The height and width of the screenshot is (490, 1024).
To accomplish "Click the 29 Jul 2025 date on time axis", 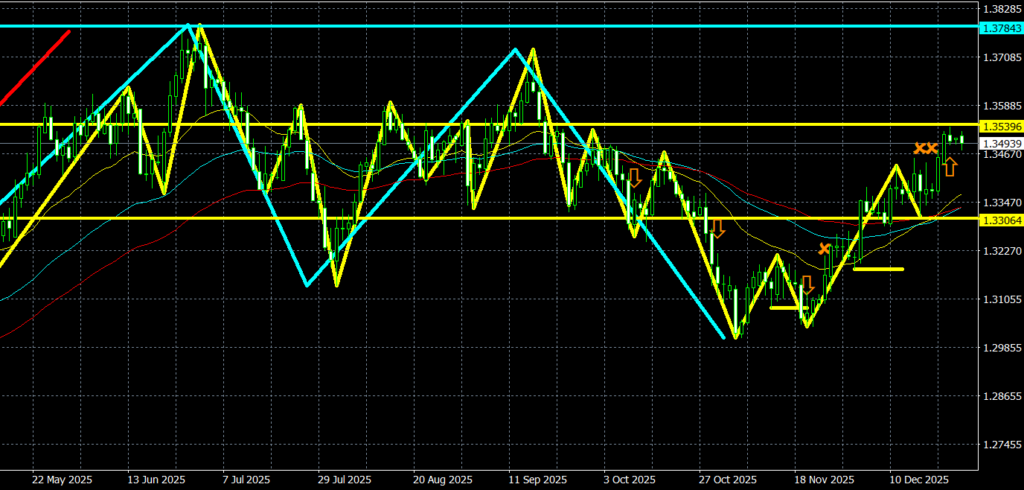I will (343, 478).
